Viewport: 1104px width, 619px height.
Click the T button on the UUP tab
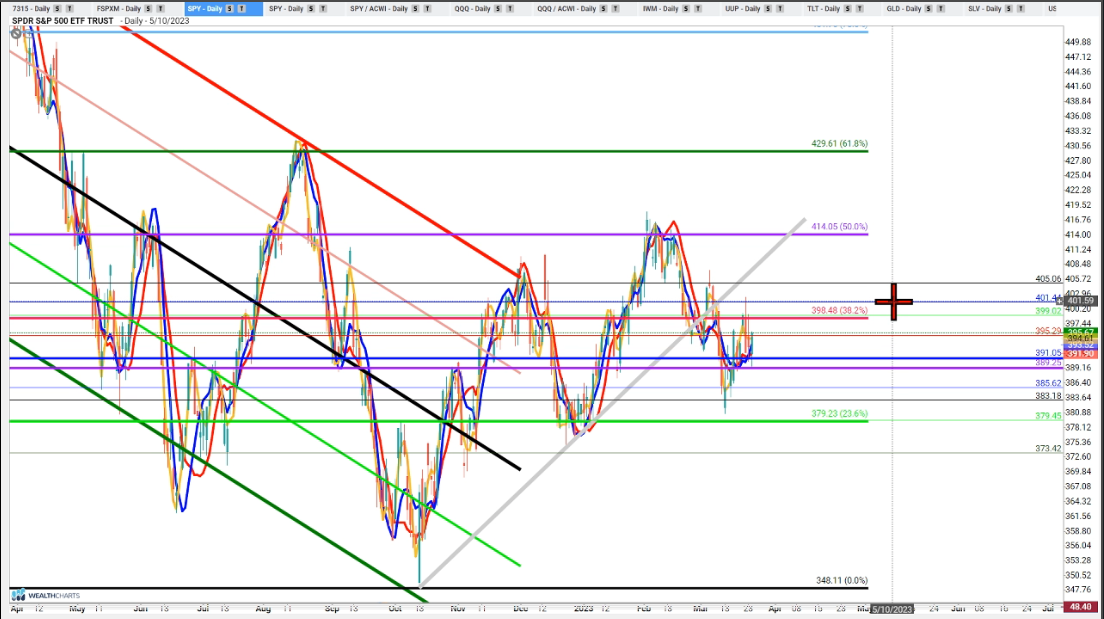click(x=780, y=8)
